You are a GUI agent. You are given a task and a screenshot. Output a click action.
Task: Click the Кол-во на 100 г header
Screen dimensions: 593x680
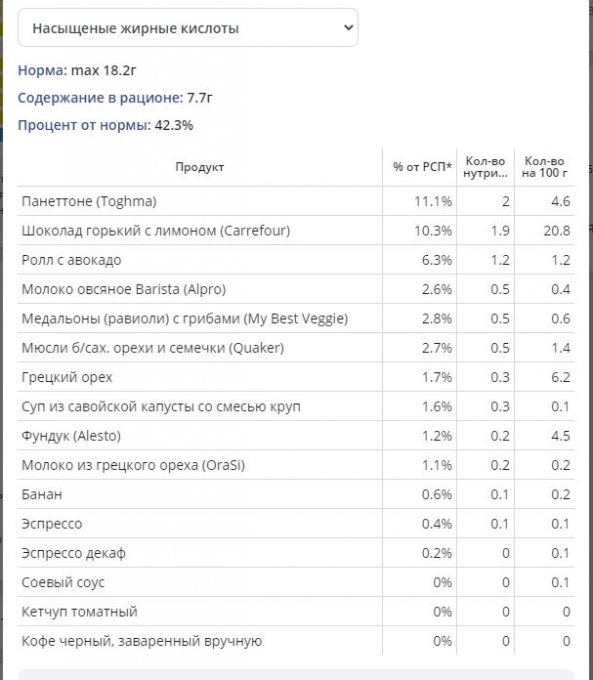(x=544, y=167)
